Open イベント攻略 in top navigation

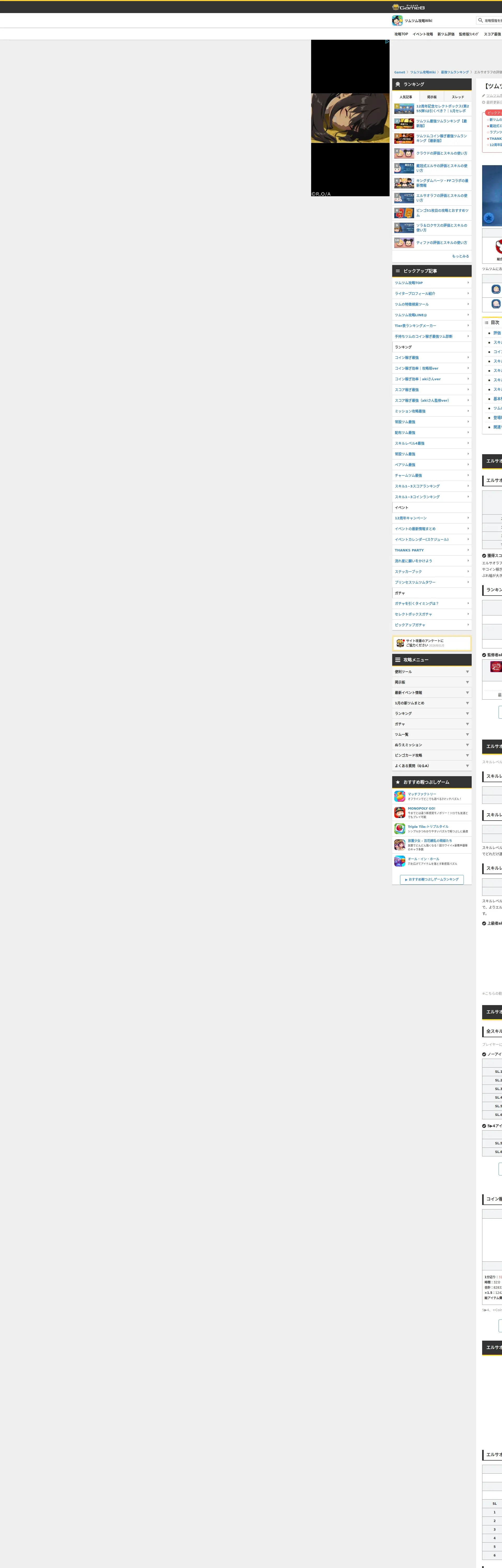[422, 34]
